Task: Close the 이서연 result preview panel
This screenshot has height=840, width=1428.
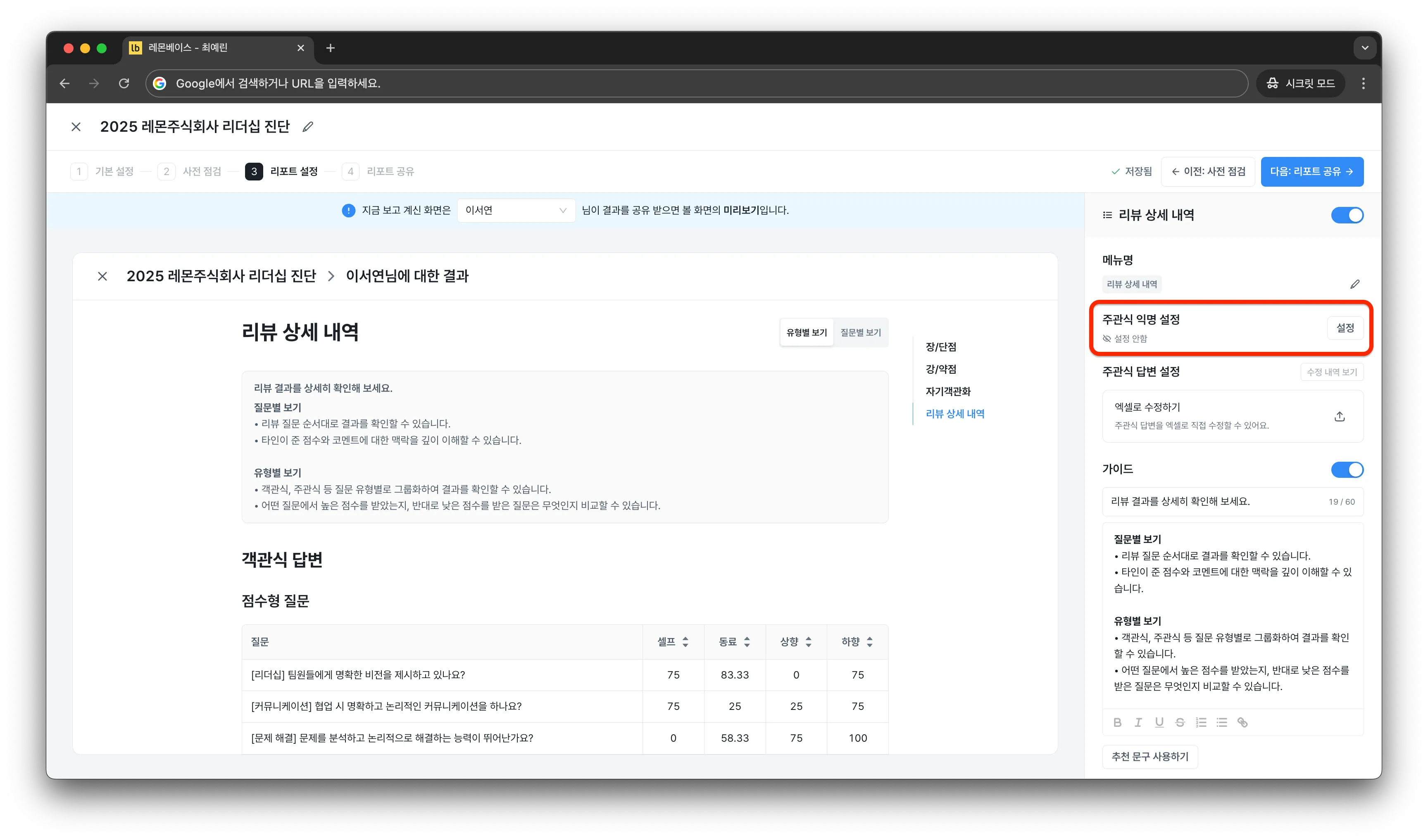Action: pos(102,276)
